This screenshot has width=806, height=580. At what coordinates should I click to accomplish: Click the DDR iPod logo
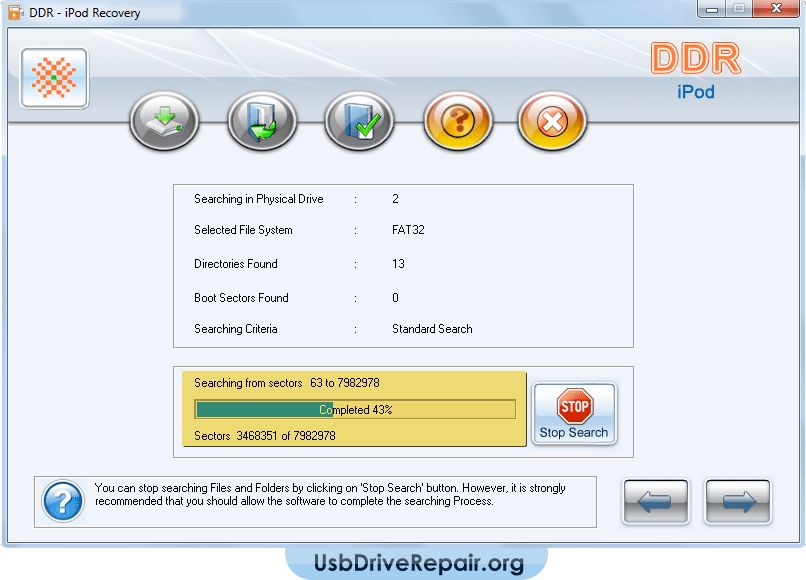pos(696,71)
